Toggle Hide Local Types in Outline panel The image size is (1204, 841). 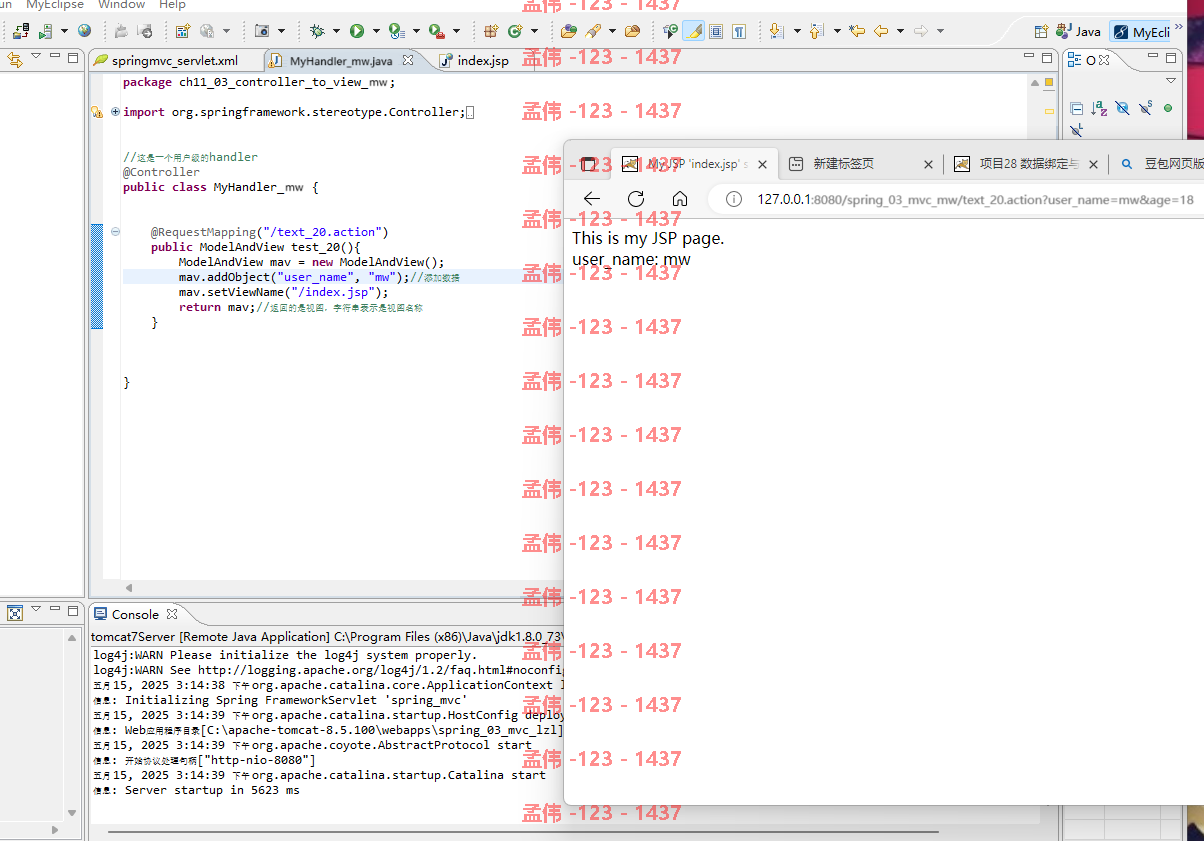click(1076, 129)
